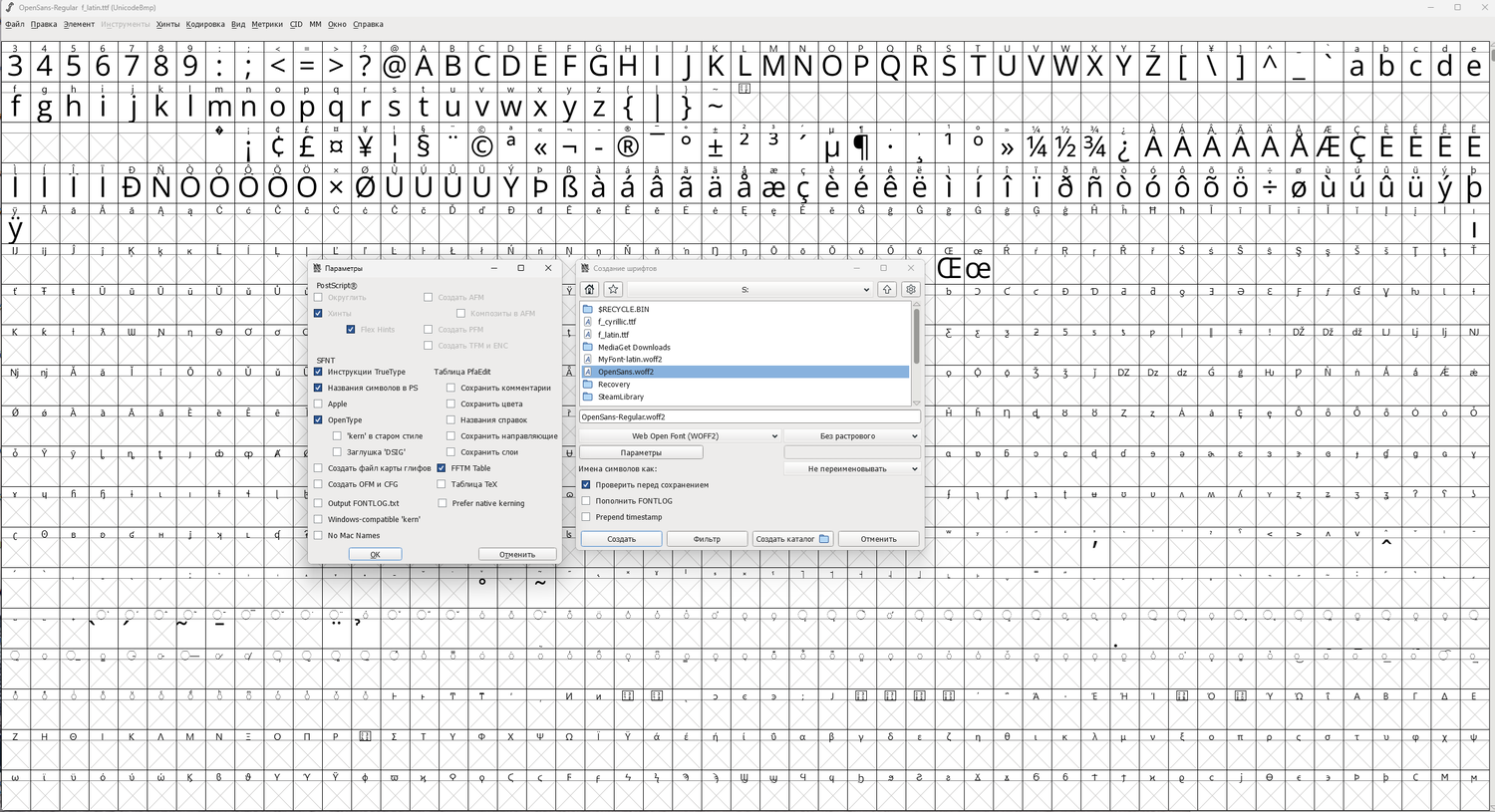
Task: Select the $RECYCLE.BIN folder icon
Action: click(588, 309)
